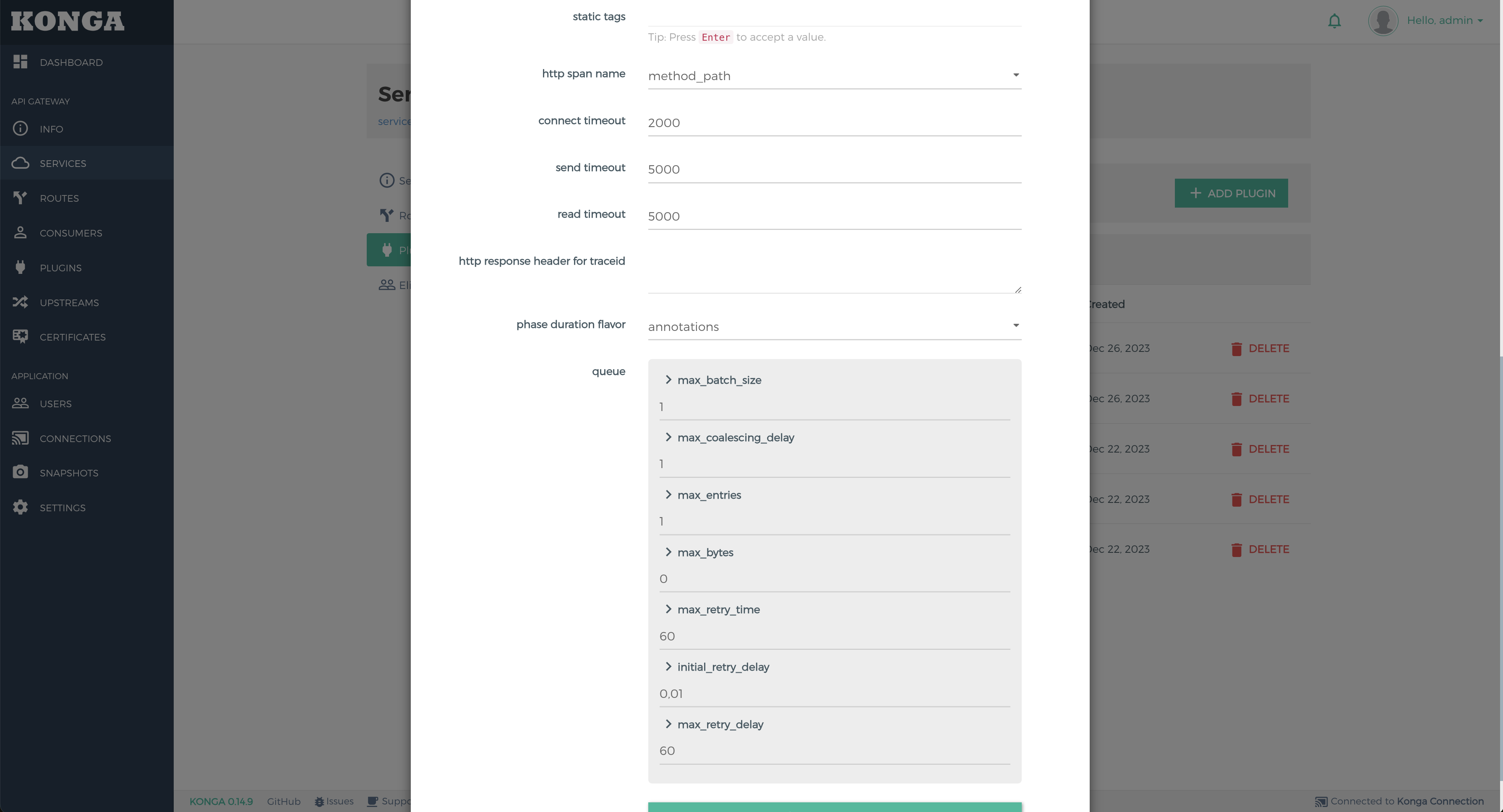Image resolution: width=1503 pixels, height=812 pixels.
Task: Click the ADD PLUGIN button
Action: [1231, 193]
